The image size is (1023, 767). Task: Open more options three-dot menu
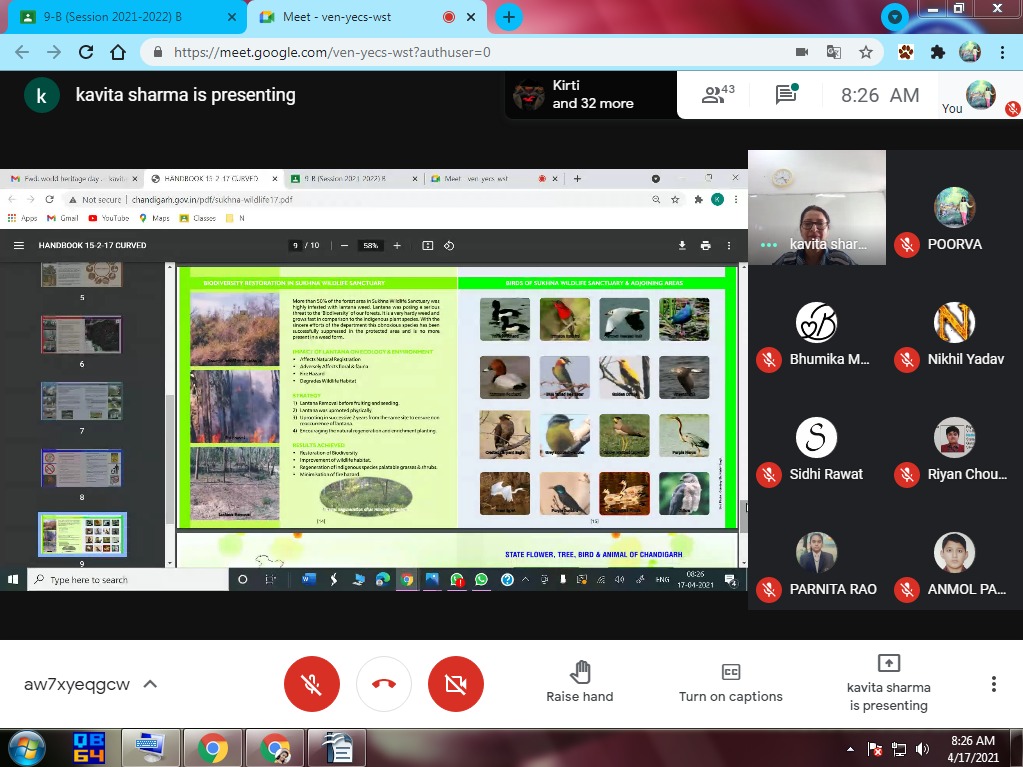pyautogui.click(x=993, y=684)
